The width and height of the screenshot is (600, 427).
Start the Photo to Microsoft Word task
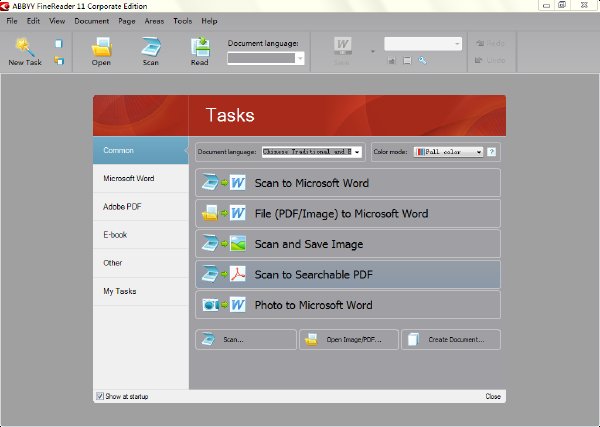[x=348, y=305]
